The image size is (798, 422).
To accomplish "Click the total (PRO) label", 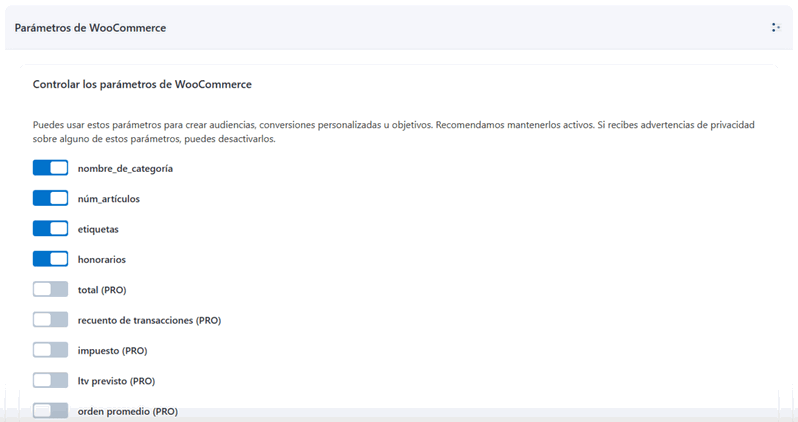I will 102,290.
